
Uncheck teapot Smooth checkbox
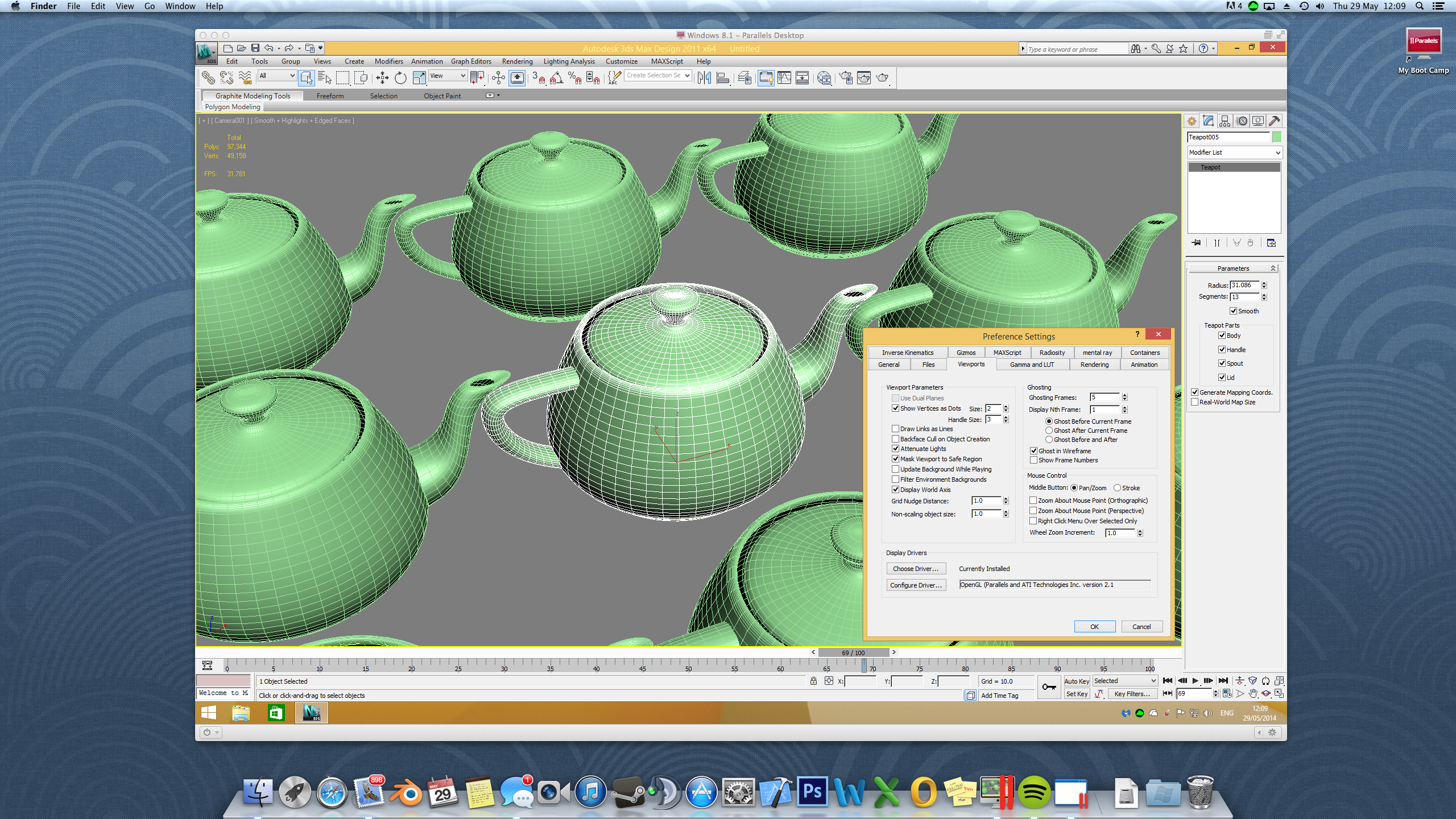(x=1233, y=311)
